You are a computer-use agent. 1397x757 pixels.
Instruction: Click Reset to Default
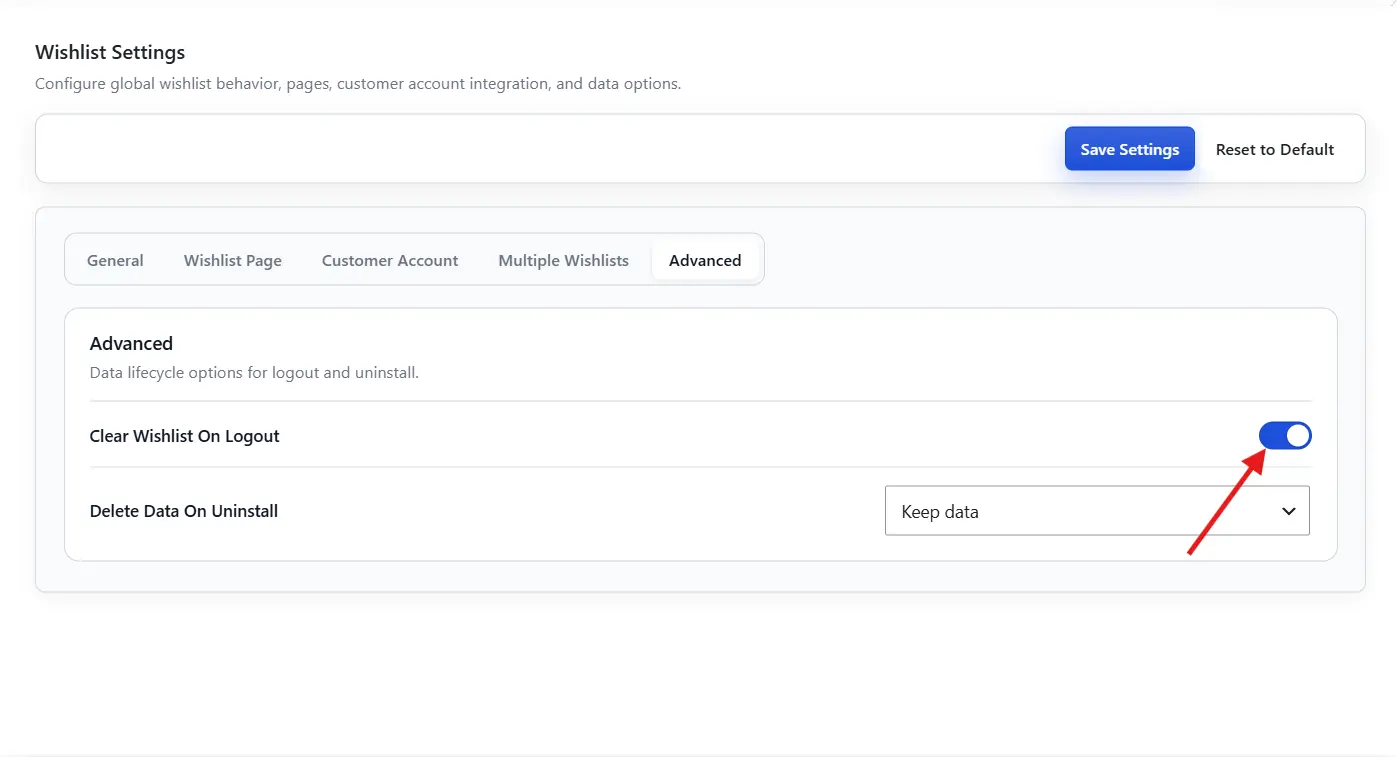pos(1274,149)
